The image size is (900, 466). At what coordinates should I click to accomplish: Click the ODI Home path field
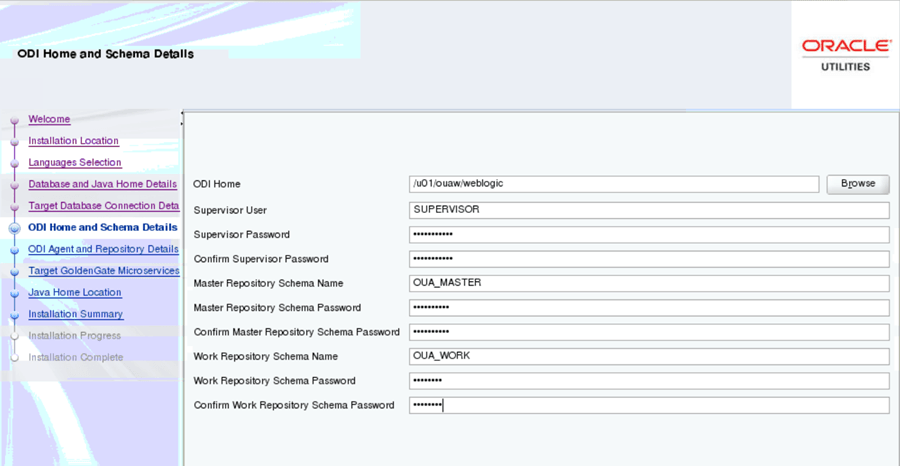(x=614, y=184)
